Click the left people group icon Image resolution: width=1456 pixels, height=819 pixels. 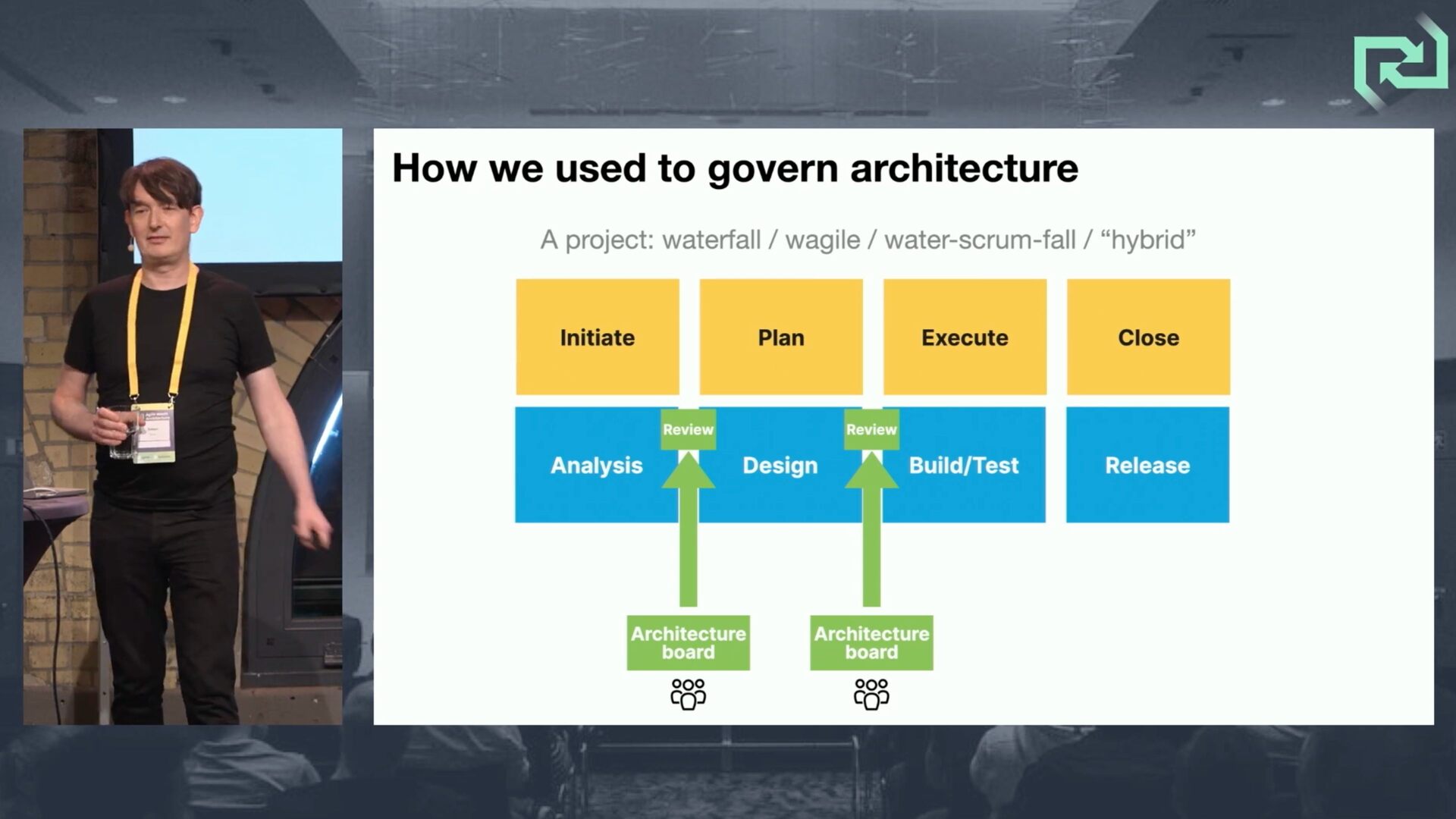688,693
